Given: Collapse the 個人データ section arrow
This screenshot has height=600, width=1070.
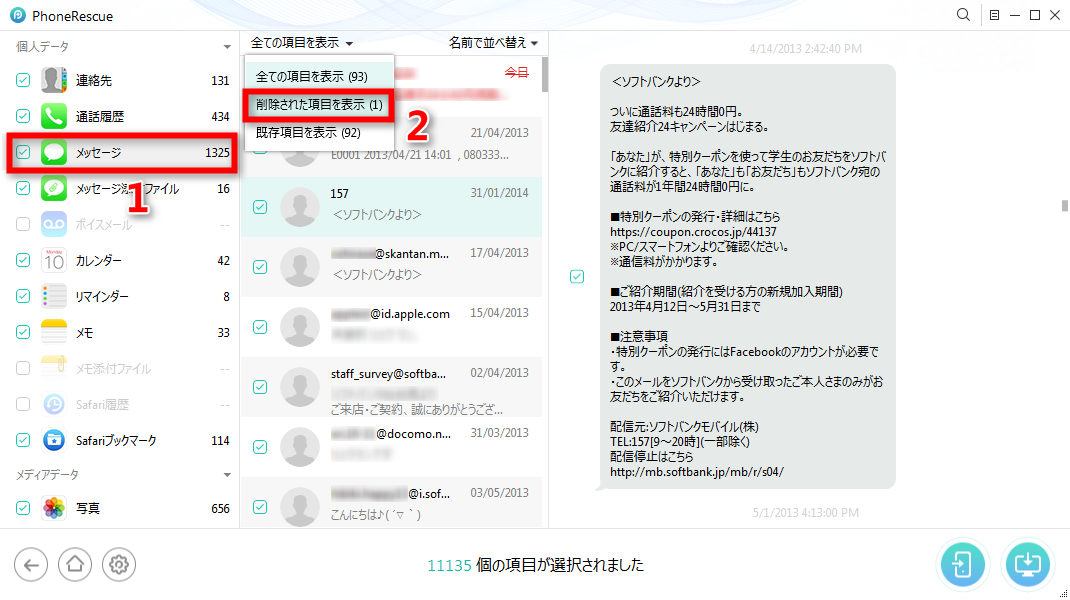Looking at the screenshot, I should (x=227, y=46).
